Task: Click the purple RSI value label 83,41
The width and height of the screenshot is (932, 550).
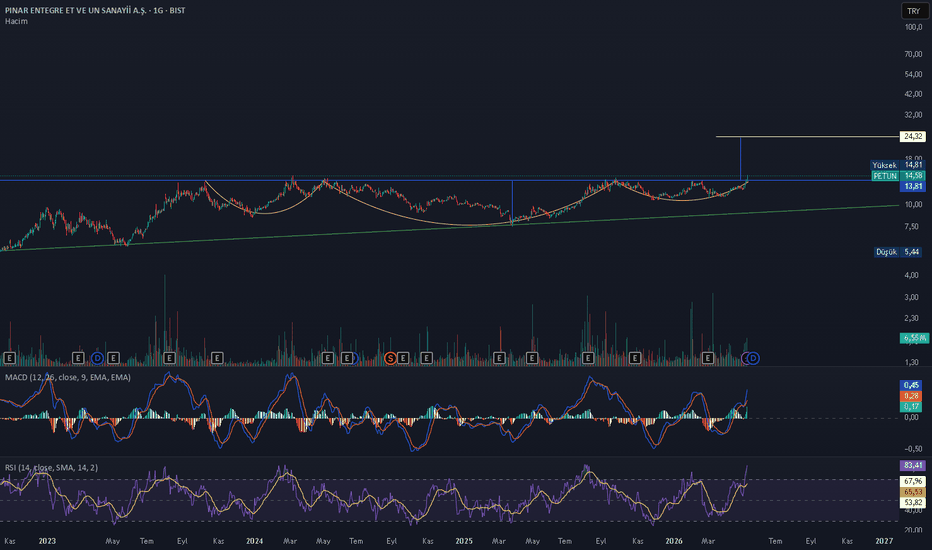Action: coord(912,465)
